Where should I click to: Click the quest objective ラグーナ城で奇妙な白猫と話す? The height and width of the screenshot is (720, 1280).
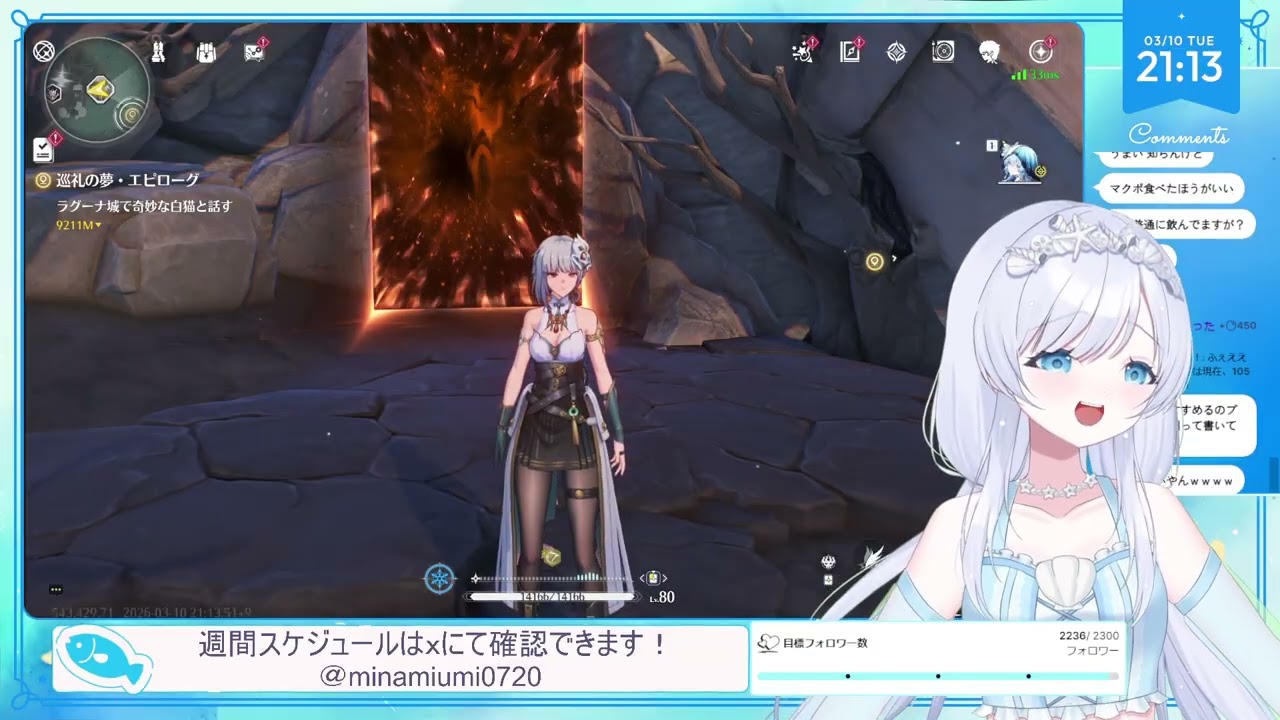(143, 206)
